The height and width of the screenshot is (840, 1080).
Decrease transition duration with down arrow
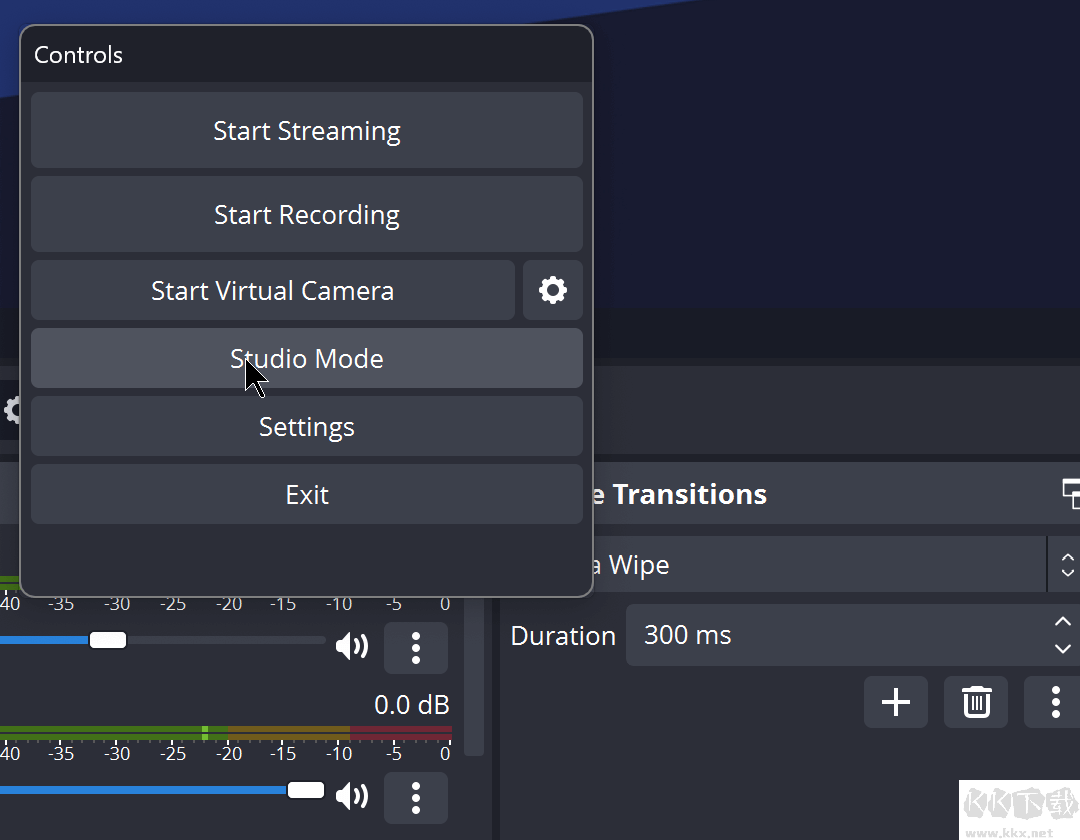(x=1062, y=648)
